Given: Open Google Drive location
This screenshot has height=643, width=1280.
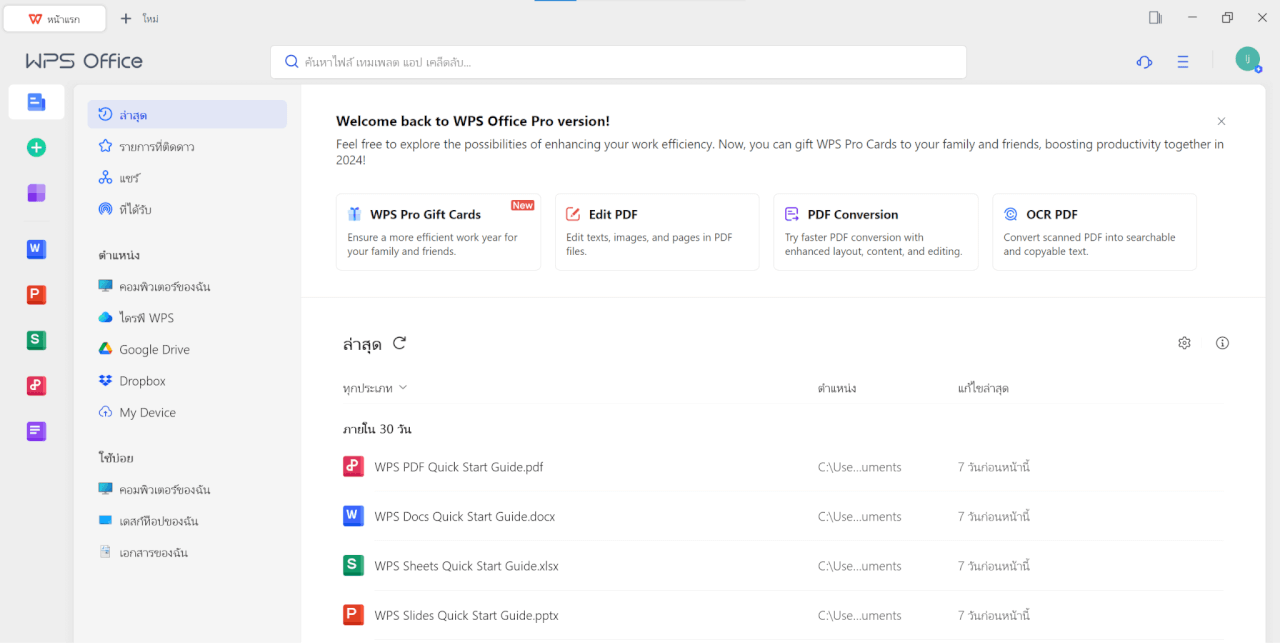Looking at the screenshot, I should [187, 349].
